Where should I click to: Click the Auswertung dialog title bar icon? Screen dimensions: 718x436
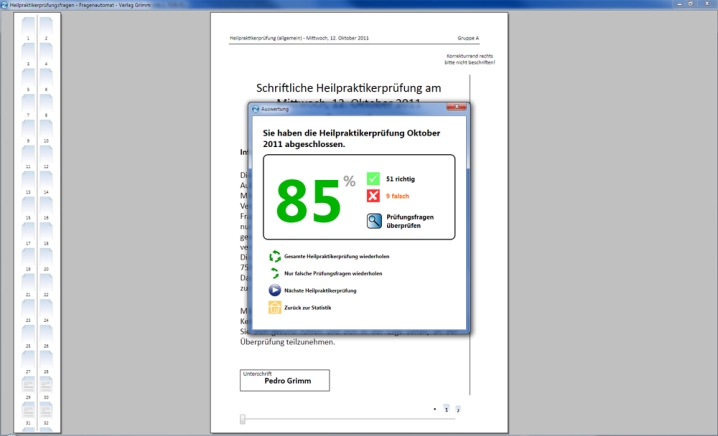256,108
